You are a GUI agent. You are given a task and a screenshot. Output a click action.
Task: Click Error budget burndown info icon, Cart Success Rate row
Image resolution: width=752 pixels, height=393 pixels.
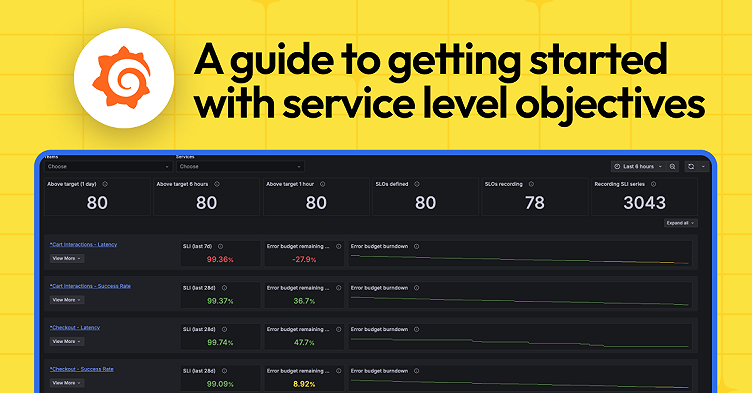(416, 288)
